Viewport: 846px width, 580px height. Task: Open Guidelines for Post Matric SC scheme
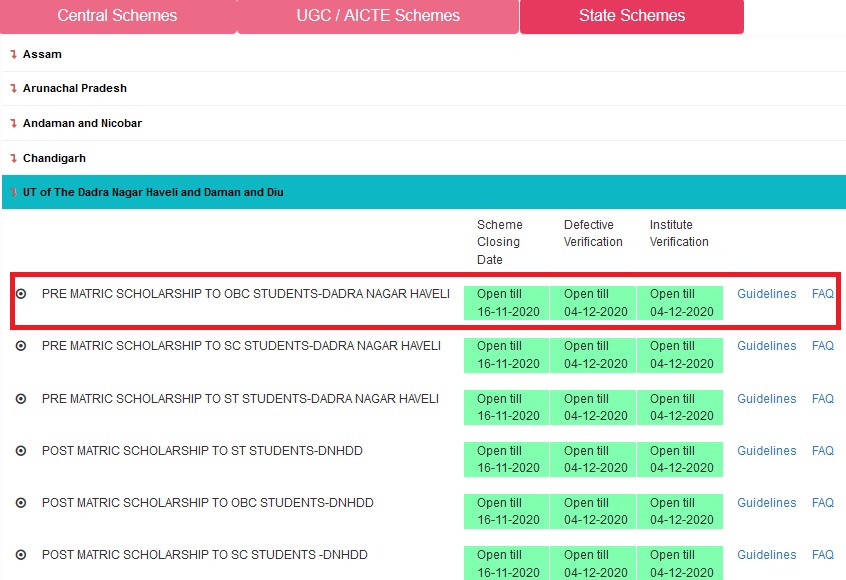click(766, 555)
